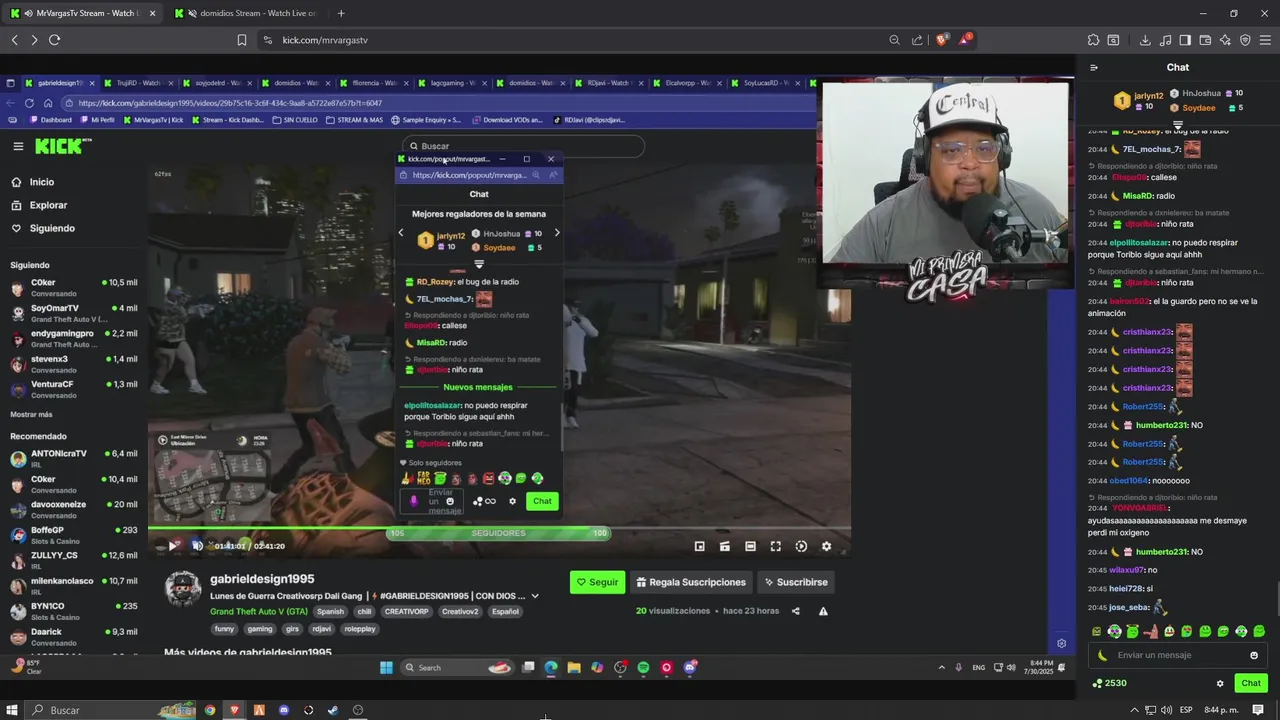This screenshot has height=720, width=1280.
Task: Click the Buscar search box on Kick
Action: (x=523, y=146)
